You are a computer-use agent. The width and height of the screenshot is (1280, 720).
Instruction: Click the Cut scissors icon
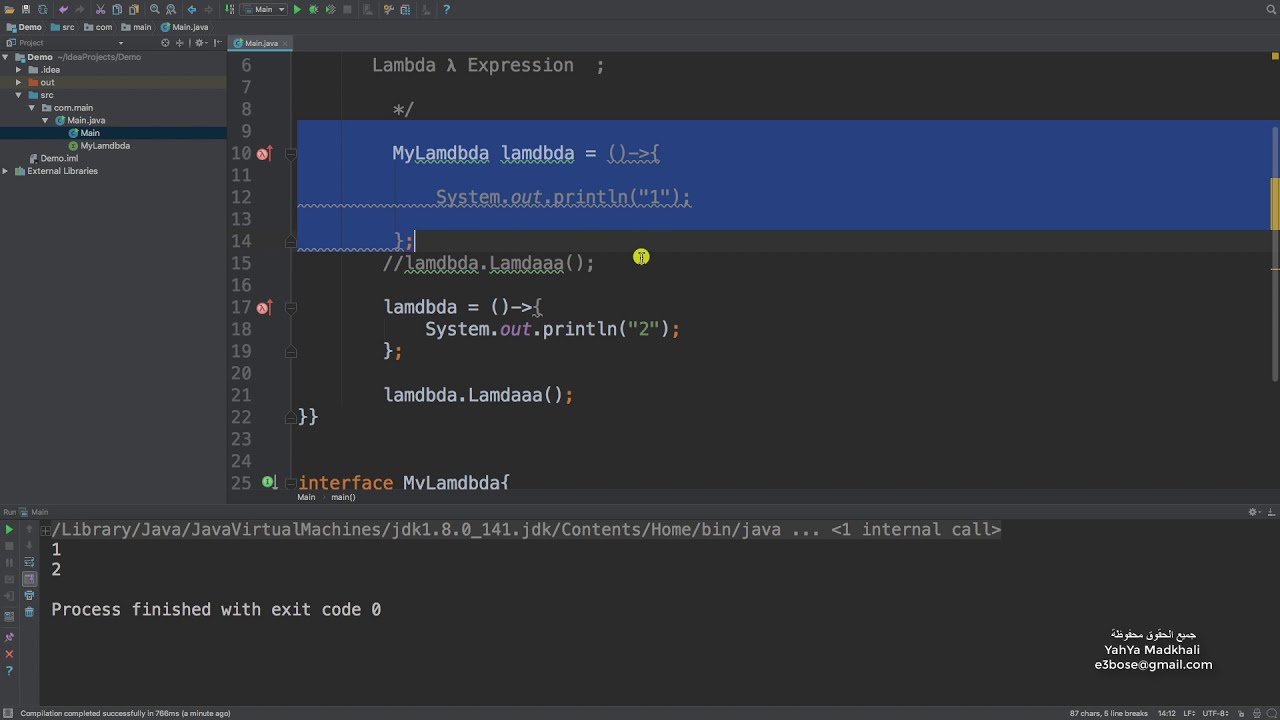(x=100, y=9)
